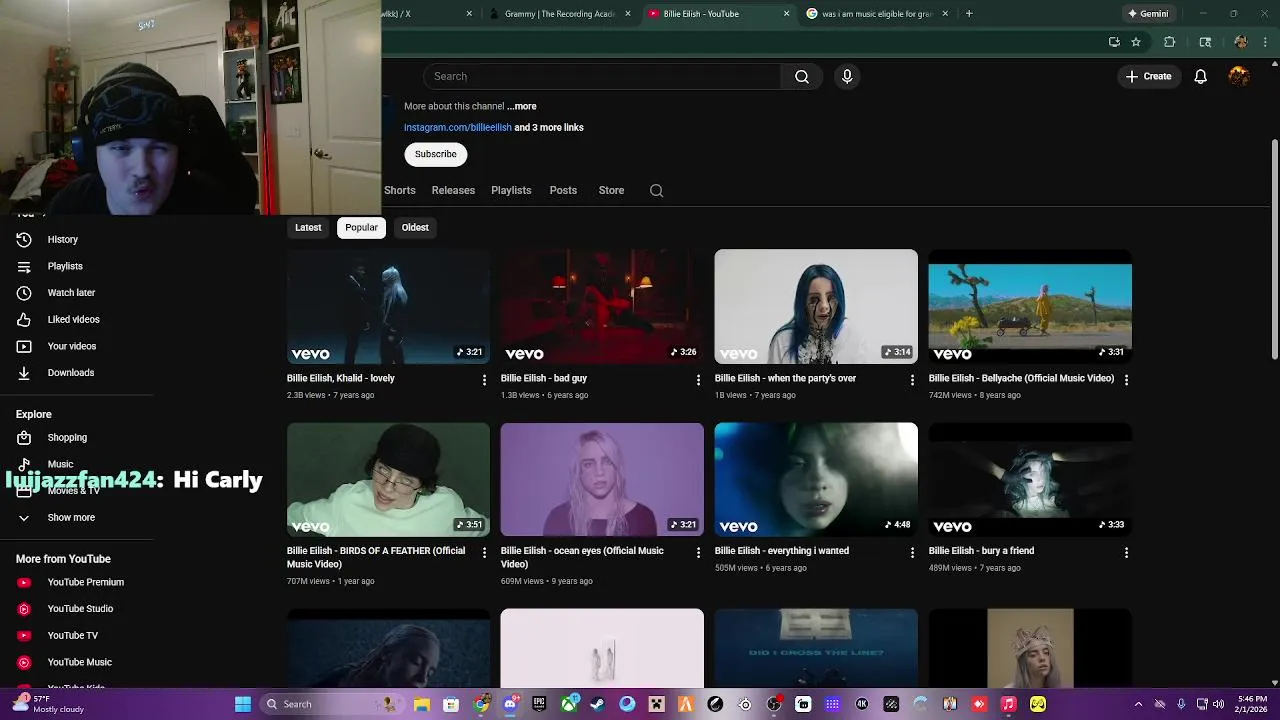Screen dimensions: 1280x720
Task: Subscribe to Billie Eilish channel
Action: [435, 154]
